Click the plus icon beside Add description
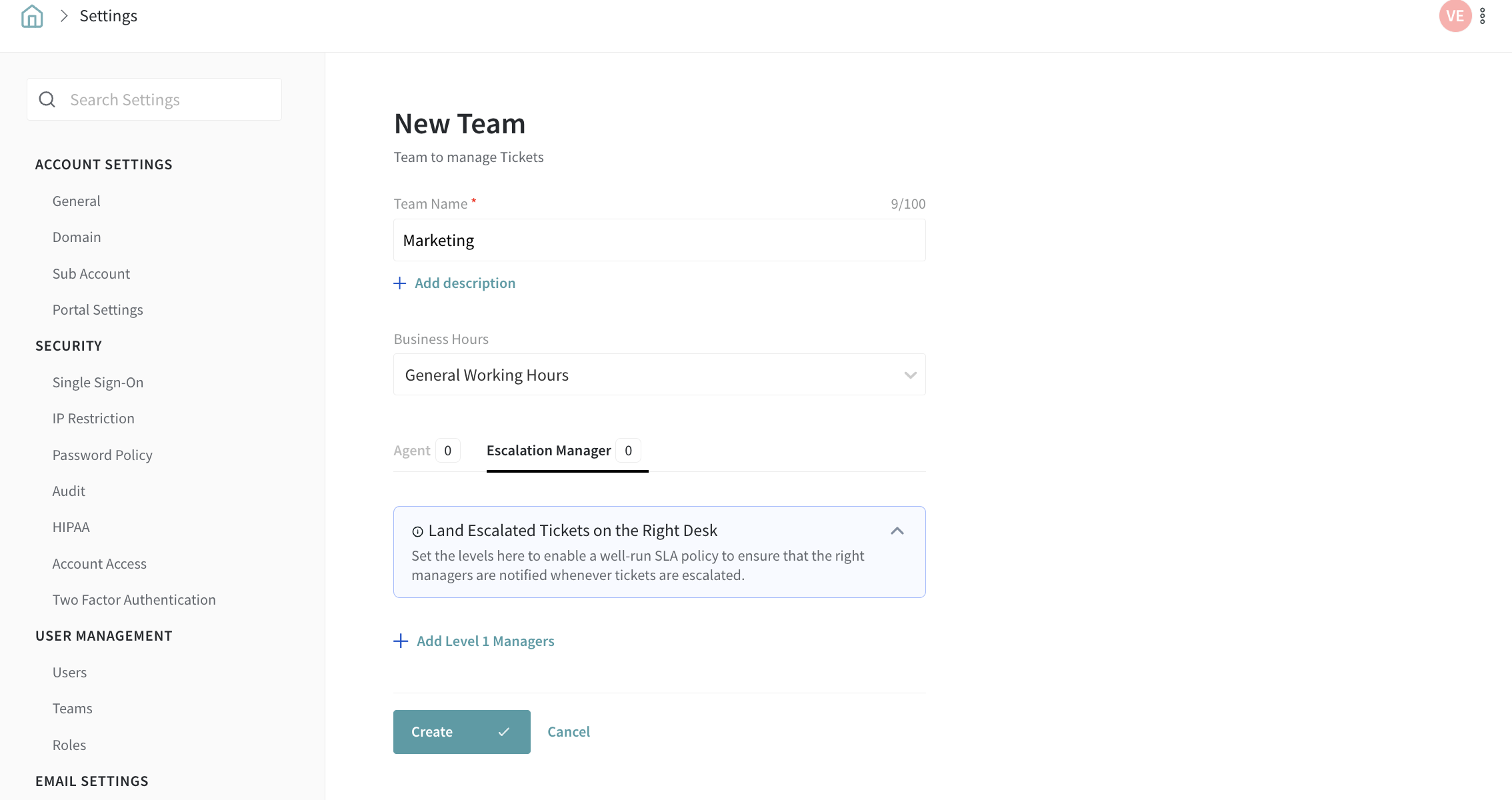Image resolution: width=1512 pixels, height=800 pixels. pos(400,283)
